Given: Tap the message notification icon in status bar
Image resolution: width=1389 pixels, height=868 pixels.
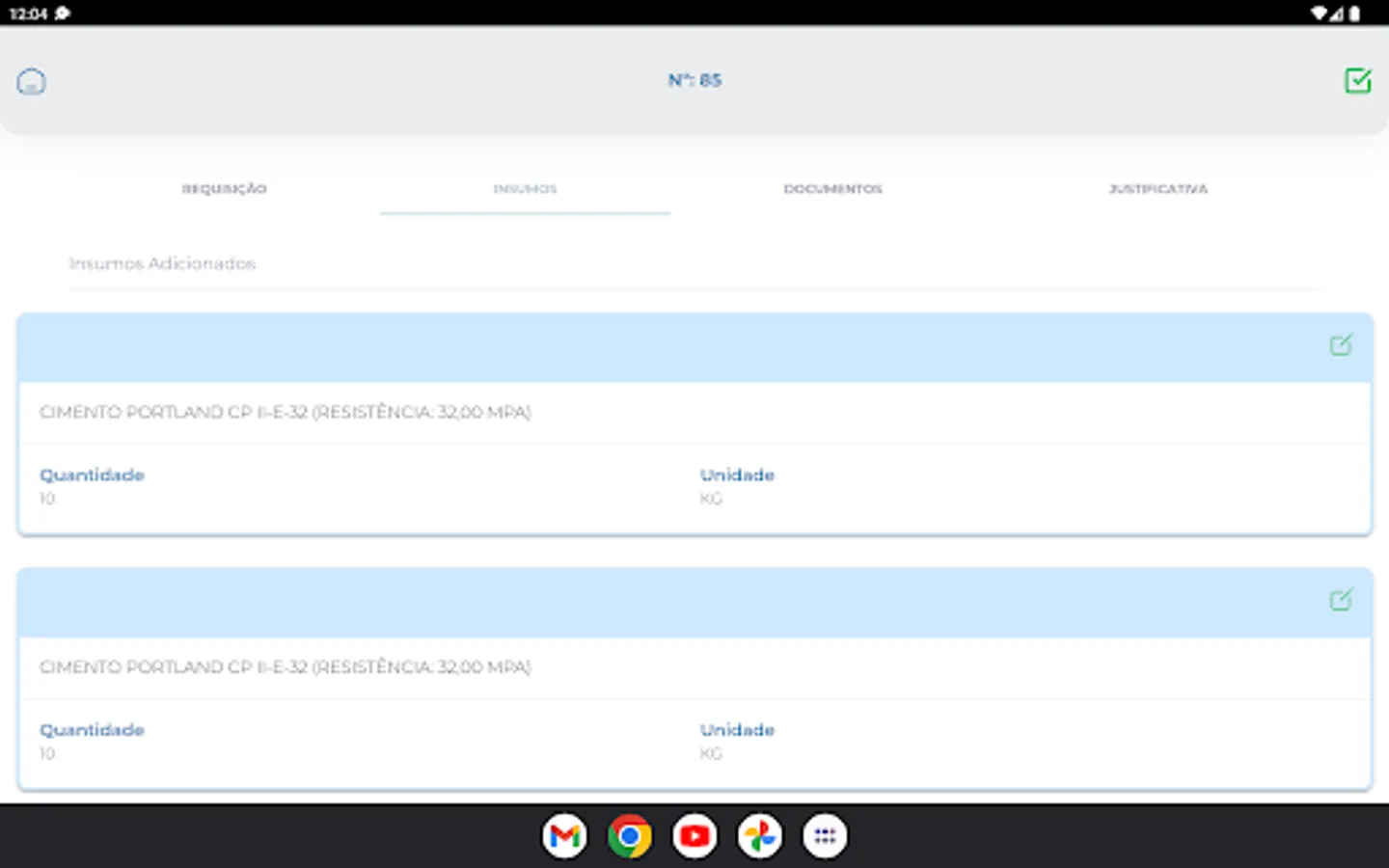Looking at the screenshot, I should click(x=63, y=13).
